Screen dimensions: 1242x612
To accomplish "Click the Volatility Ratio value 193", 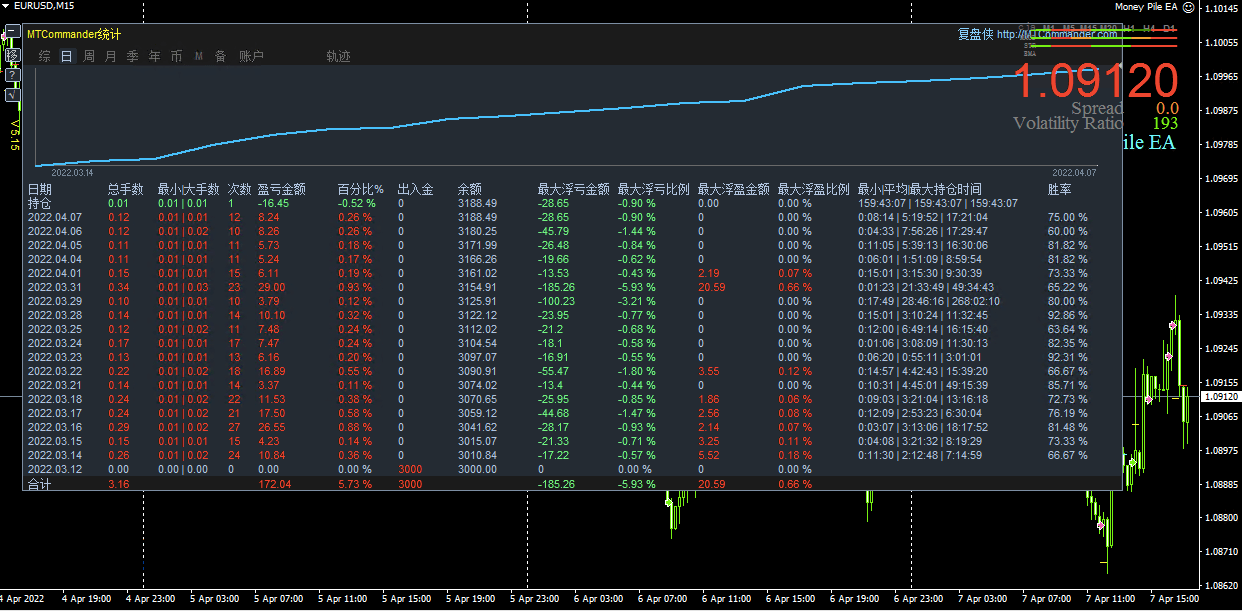I will point(1165,124).
